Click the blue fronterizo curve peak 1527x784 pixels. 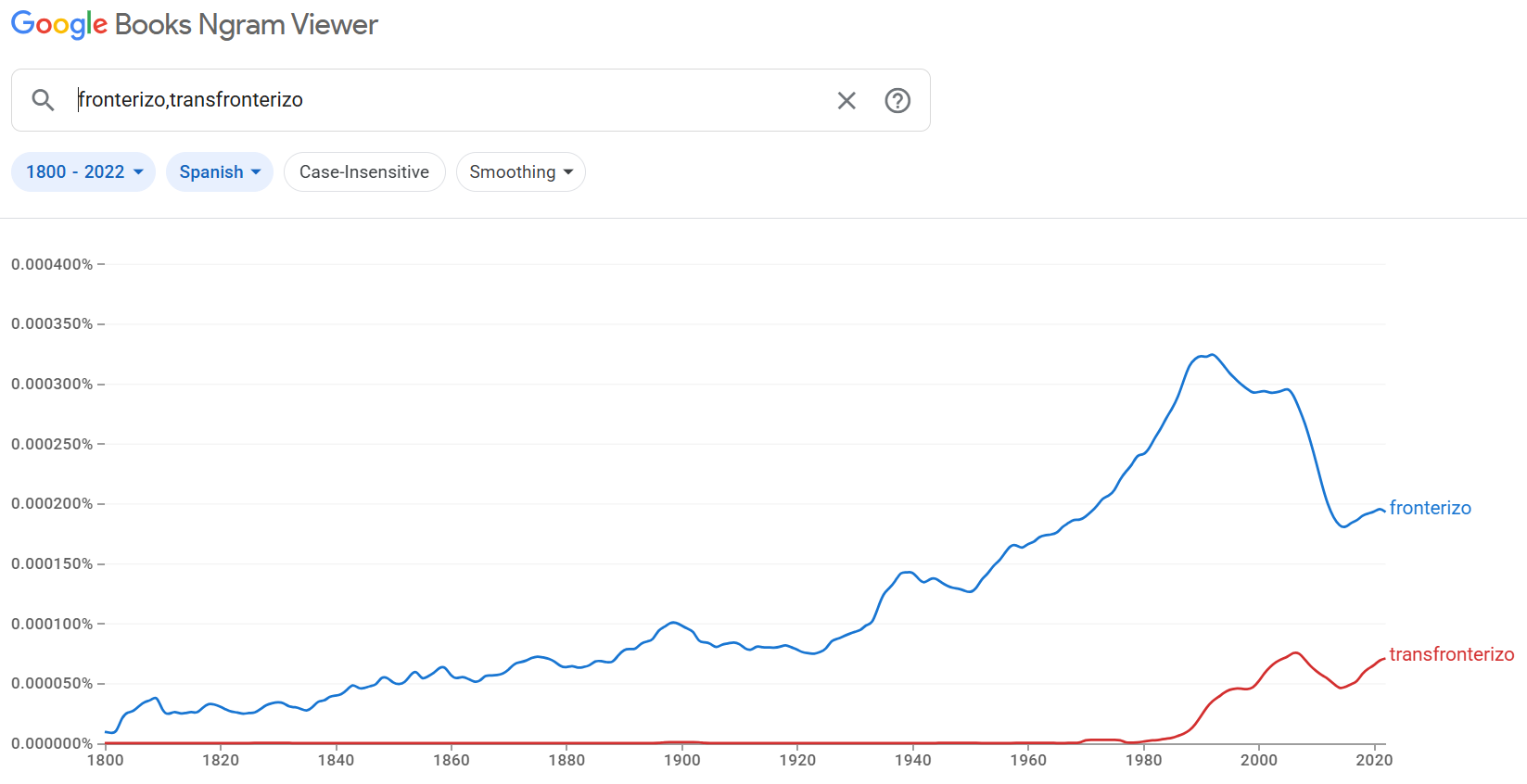[1212, 355]
